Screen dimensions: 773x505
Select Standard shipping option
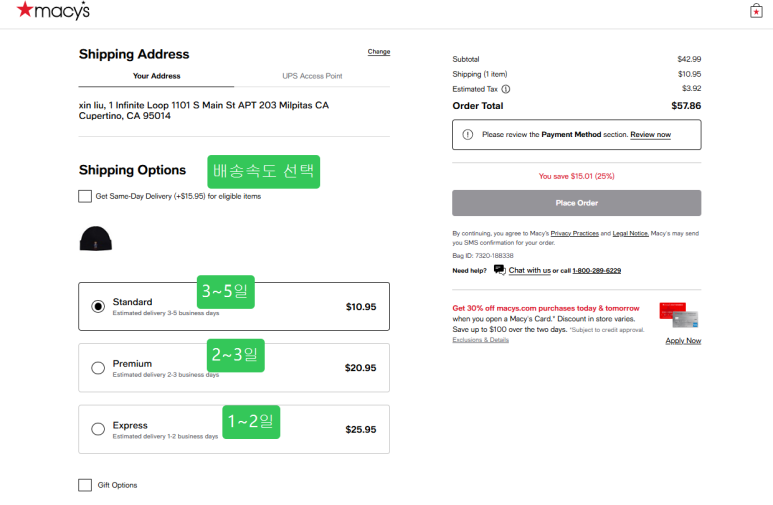pos(98,306)
